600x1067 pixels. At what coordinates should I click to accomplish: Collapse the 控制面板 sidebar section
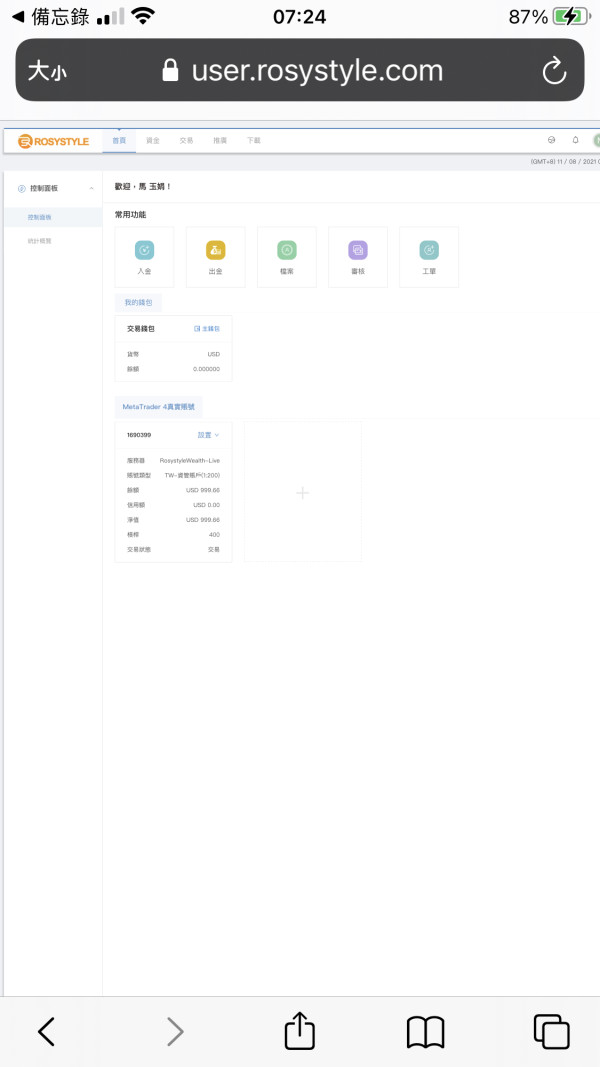click(x=91, y=188)
